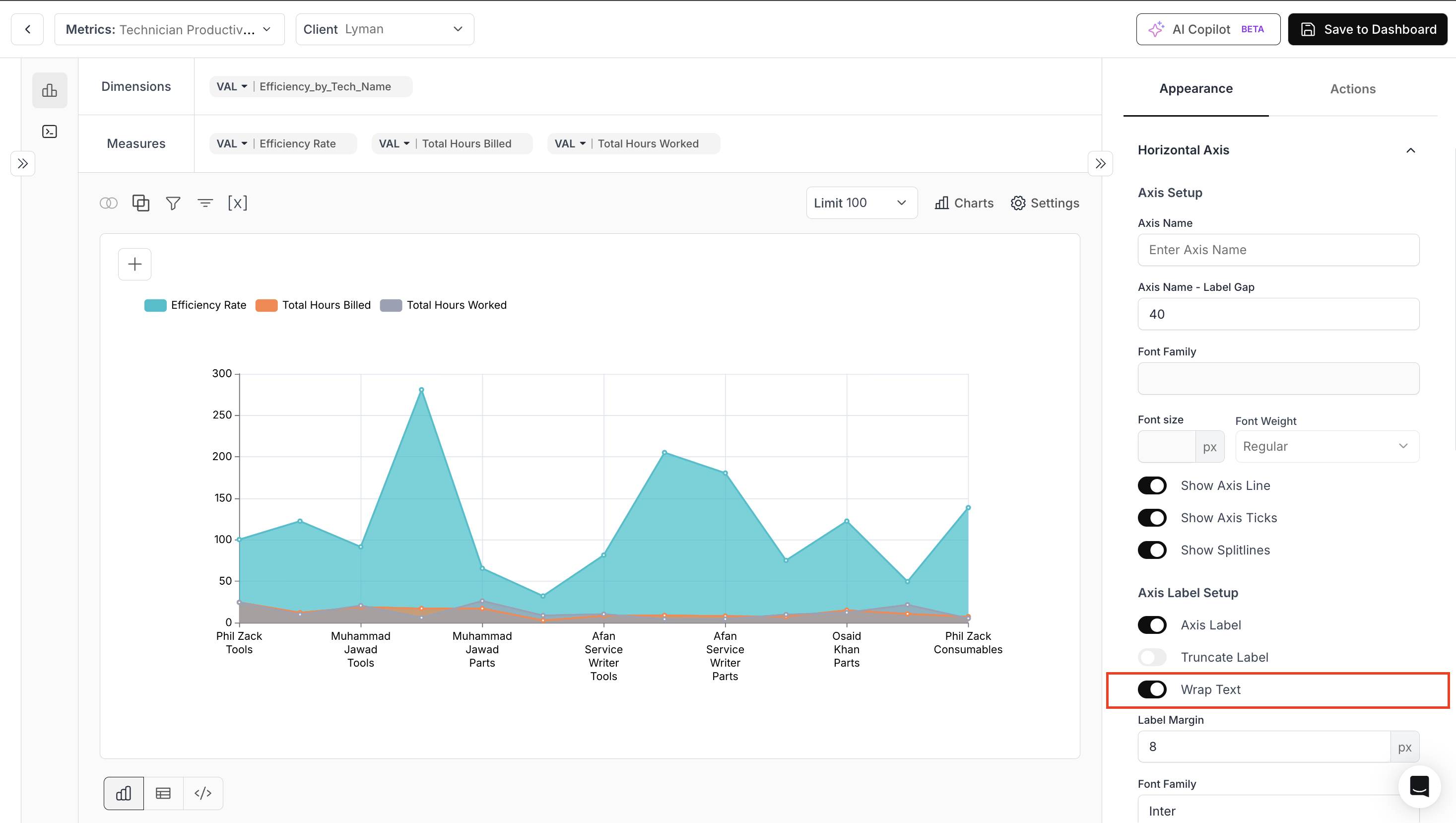This screenshot has height=823, width=1456.
Task: Open the Client Lyman dropdown
Action: [385, 29]
